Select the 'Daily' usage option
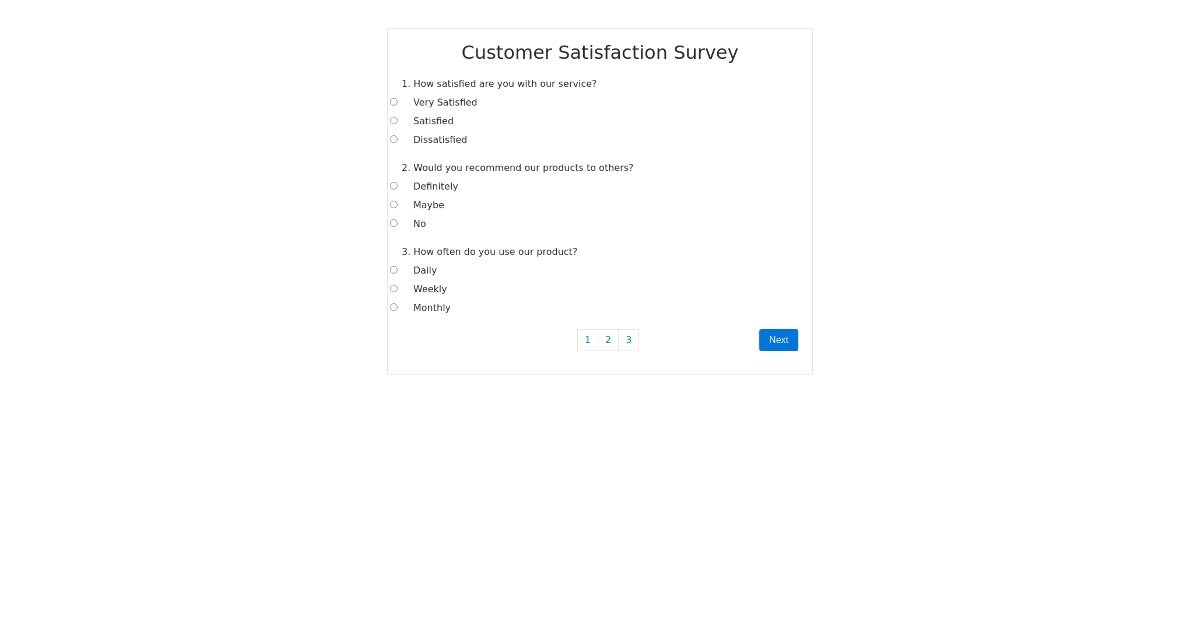Image resolution: width=1200 pixels, height=630 pixels. pos(393,269)
